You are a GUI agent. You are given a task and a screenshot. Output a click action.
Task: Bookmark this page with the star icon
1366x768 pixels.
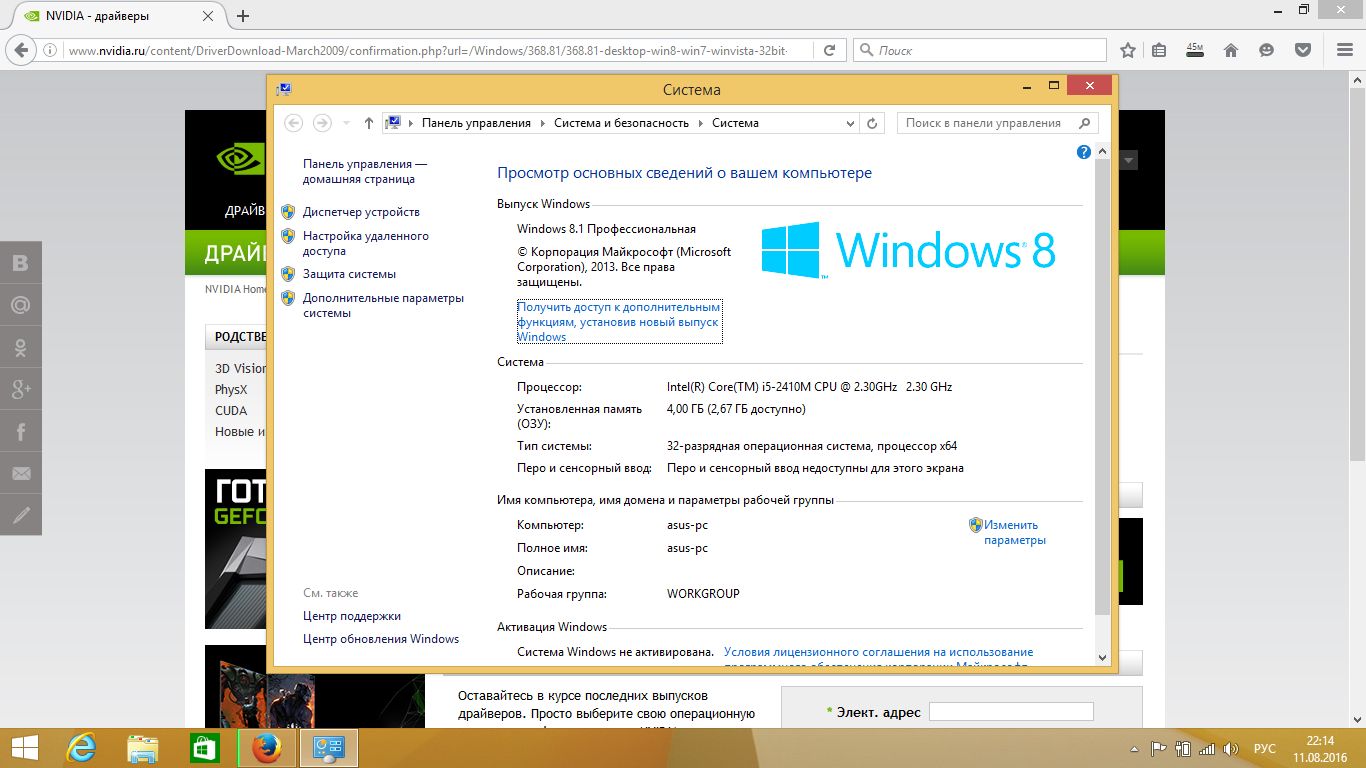(x=1128, y=50)
